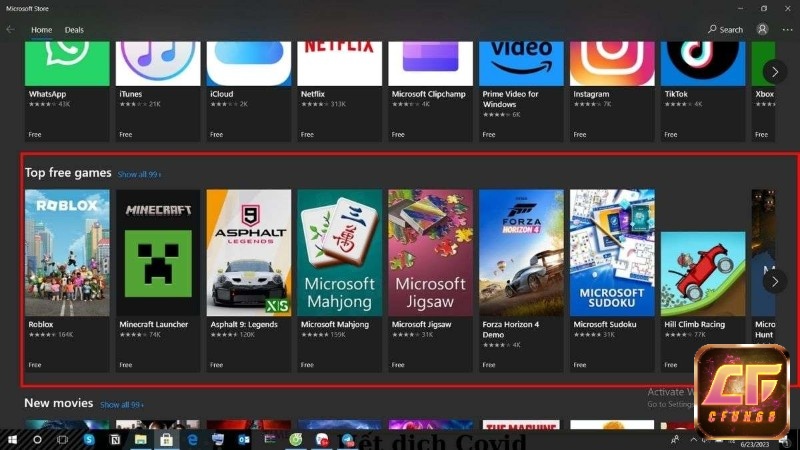Choose the Microsoft Jigsaw game tile
The width and height of the screenshot is (800, 450).
pyautogui.click(x=430, y=280)
